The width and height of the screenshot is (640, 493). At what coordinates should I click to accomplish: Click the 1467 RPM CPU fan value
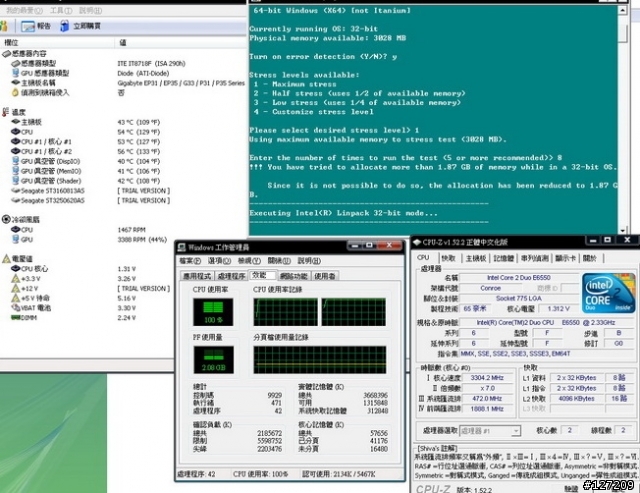coord(131,230)
